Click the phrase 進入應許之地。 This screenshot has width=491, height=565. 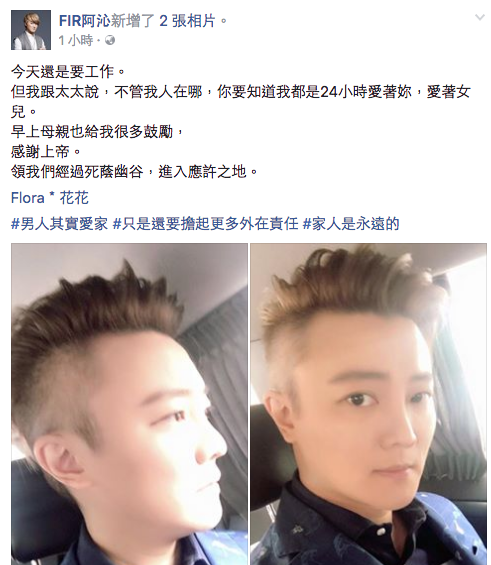pyautogui.click(x=208, y=172)
